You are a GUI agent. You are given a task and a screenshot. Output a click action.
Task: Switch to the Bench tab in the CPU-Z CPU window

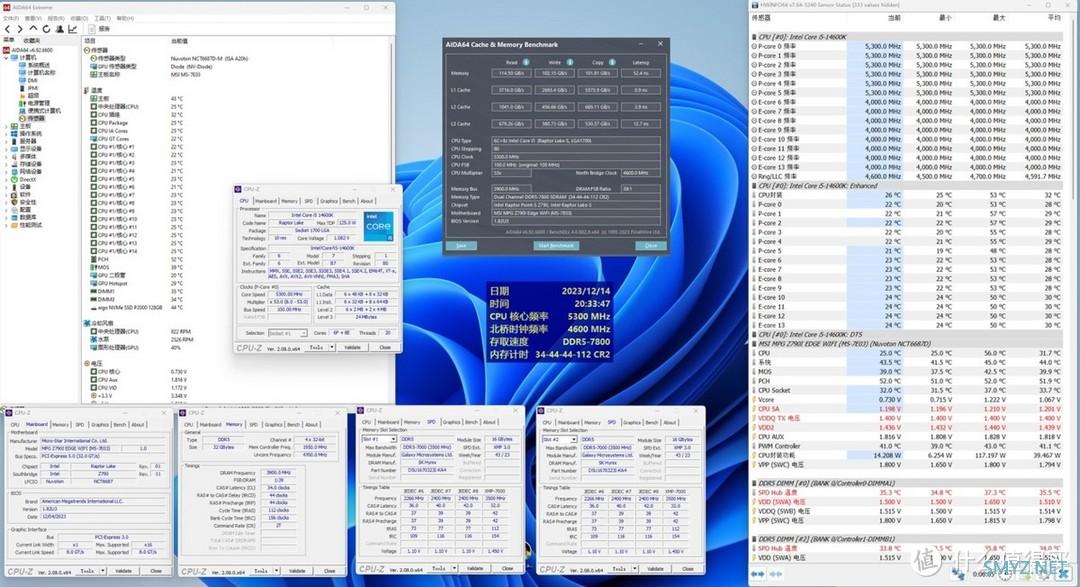349,201
